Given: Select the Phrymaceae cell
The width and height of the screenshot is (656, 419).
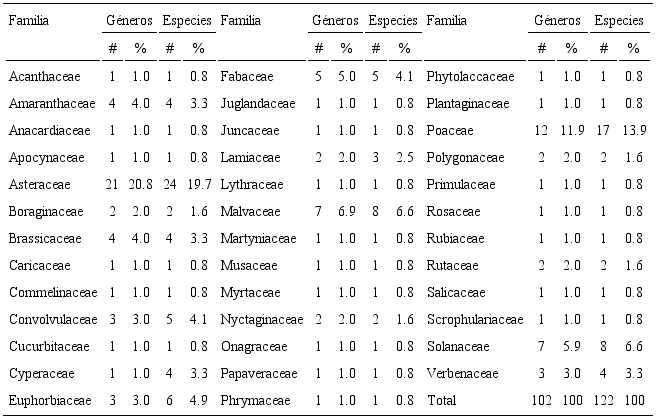Looking at the screenshot, I should pos(246,400).
